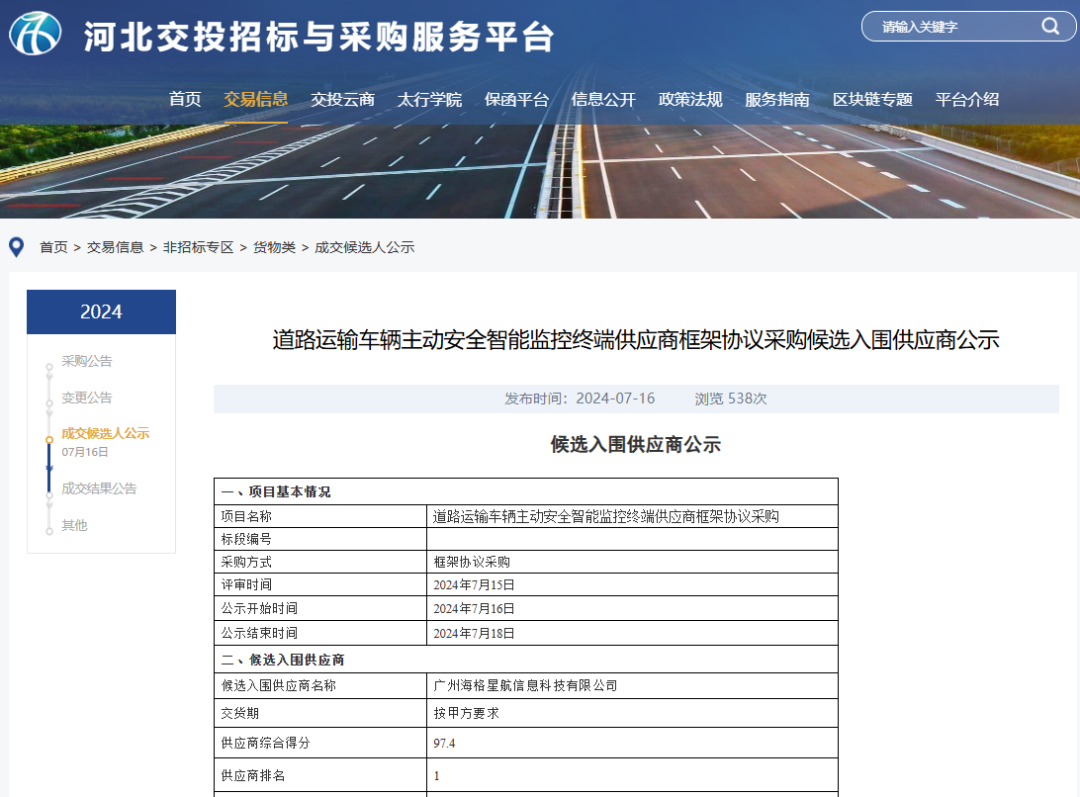Select 成交结果公告 in the timeline sidebar
This screenshot has height=797, width=1080.
pos(99,488)
